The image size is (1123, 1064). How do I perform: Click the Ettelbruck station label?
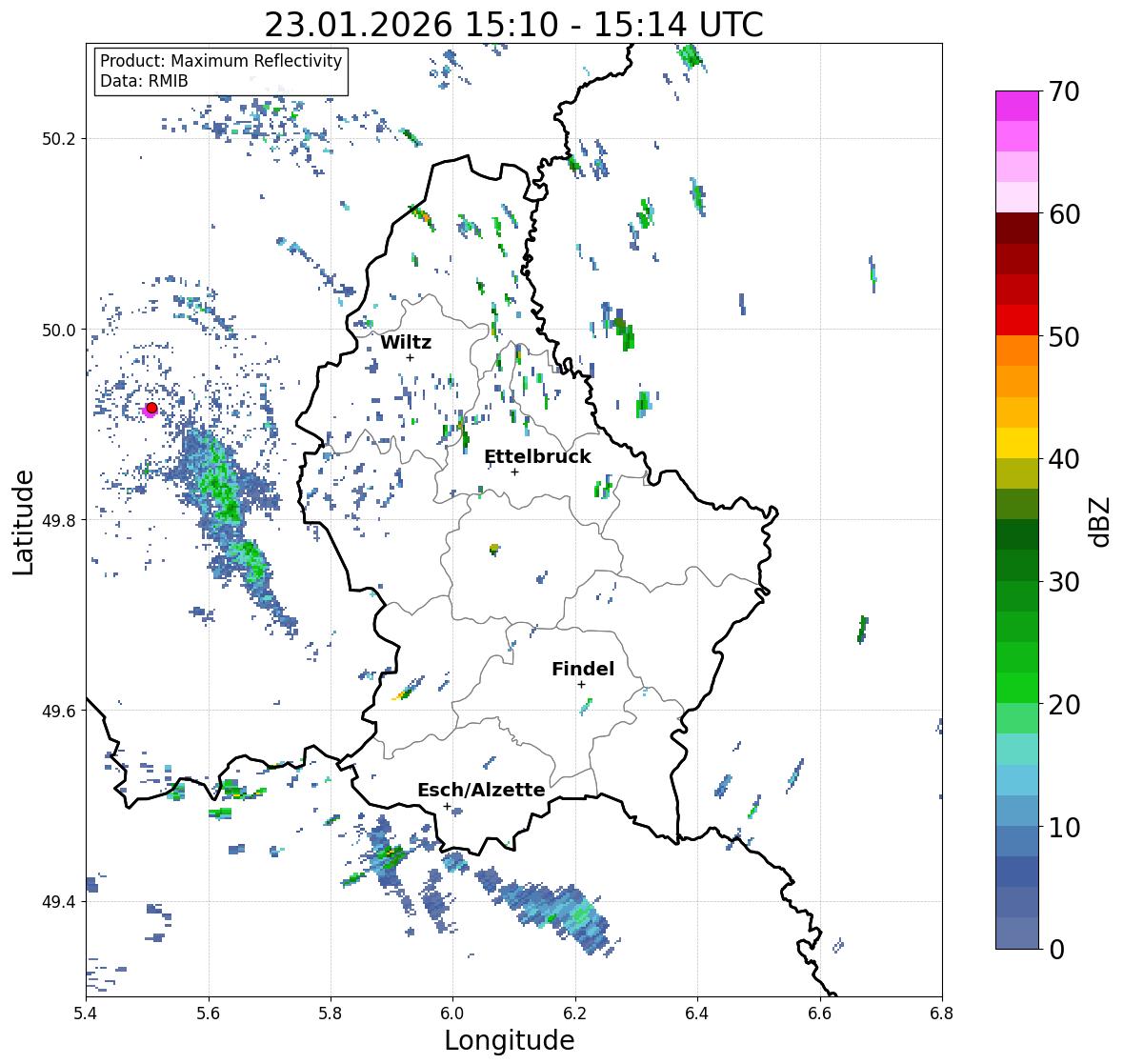[x=537, y=457]
